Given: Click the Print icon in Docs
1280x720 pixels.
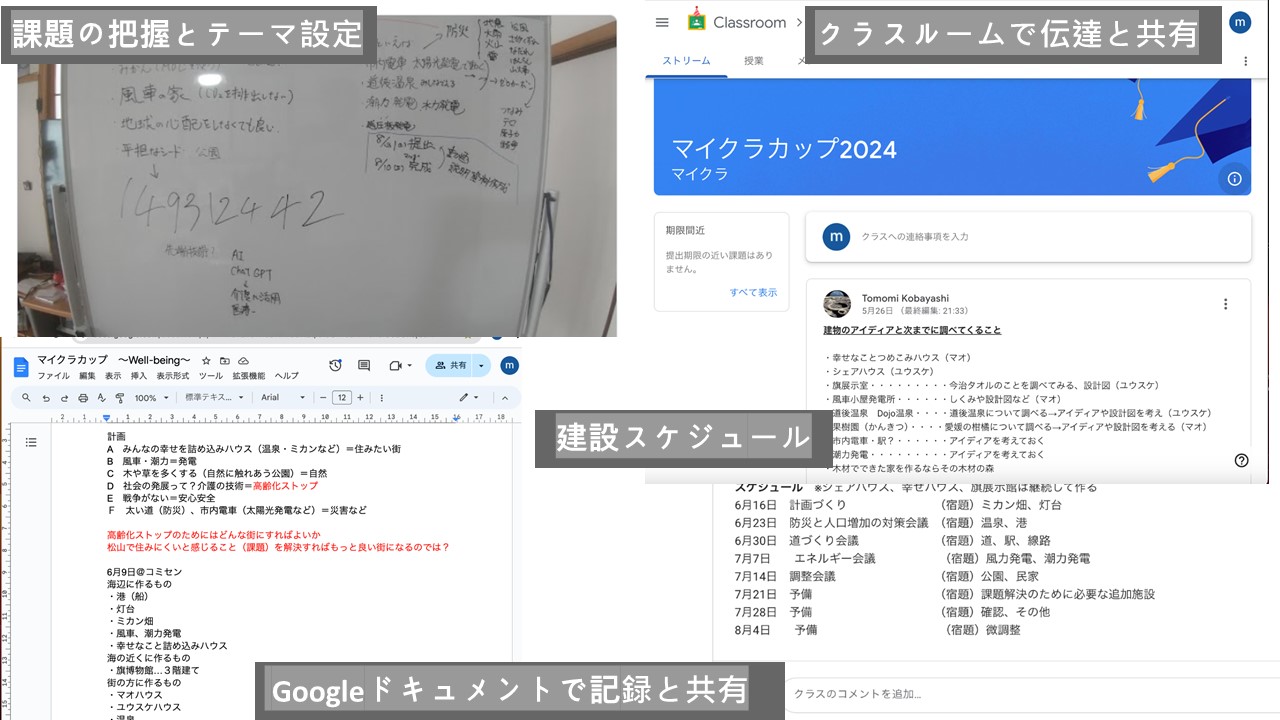Looking at the screenshot, I should click(x=83, y=398).
